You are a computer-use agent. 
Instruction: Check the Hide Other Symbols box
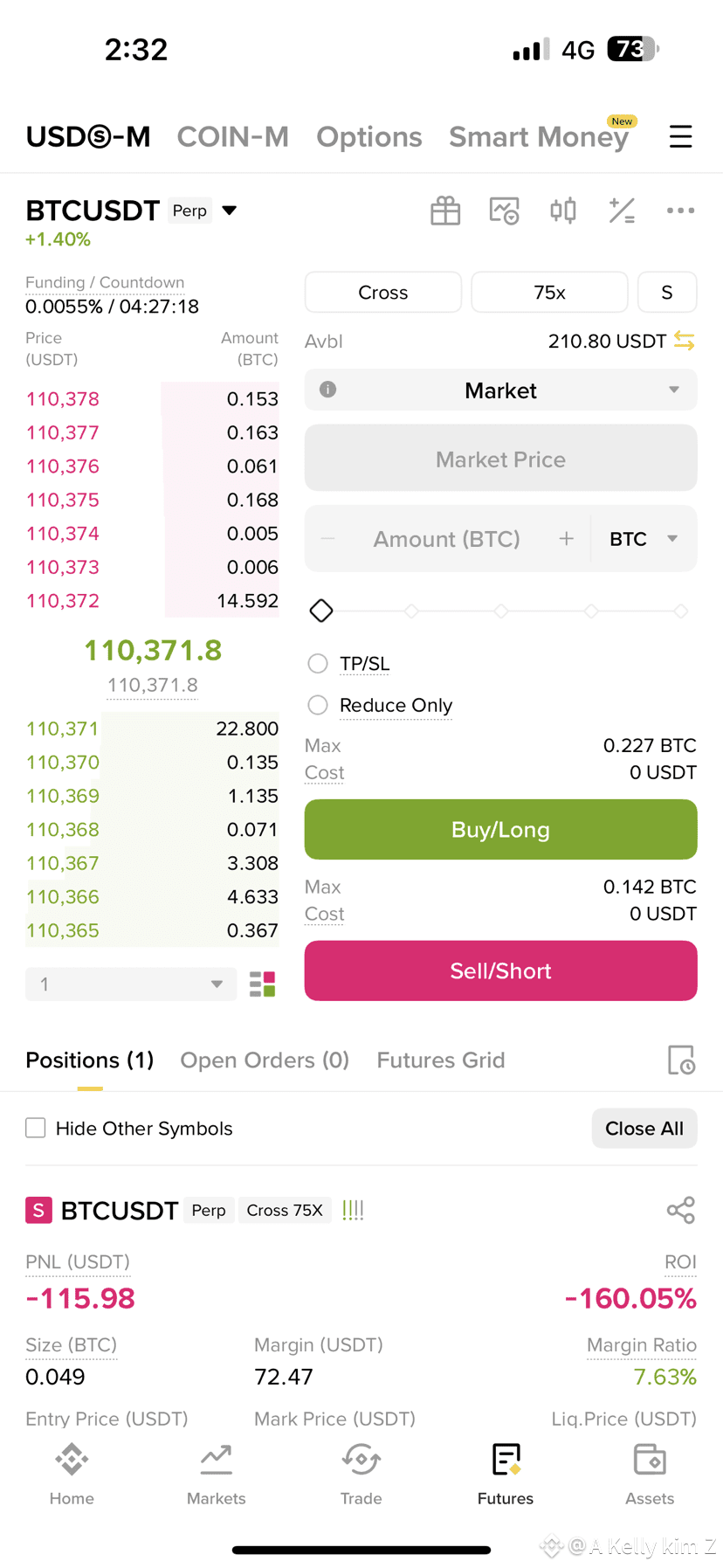point(36,1128)
